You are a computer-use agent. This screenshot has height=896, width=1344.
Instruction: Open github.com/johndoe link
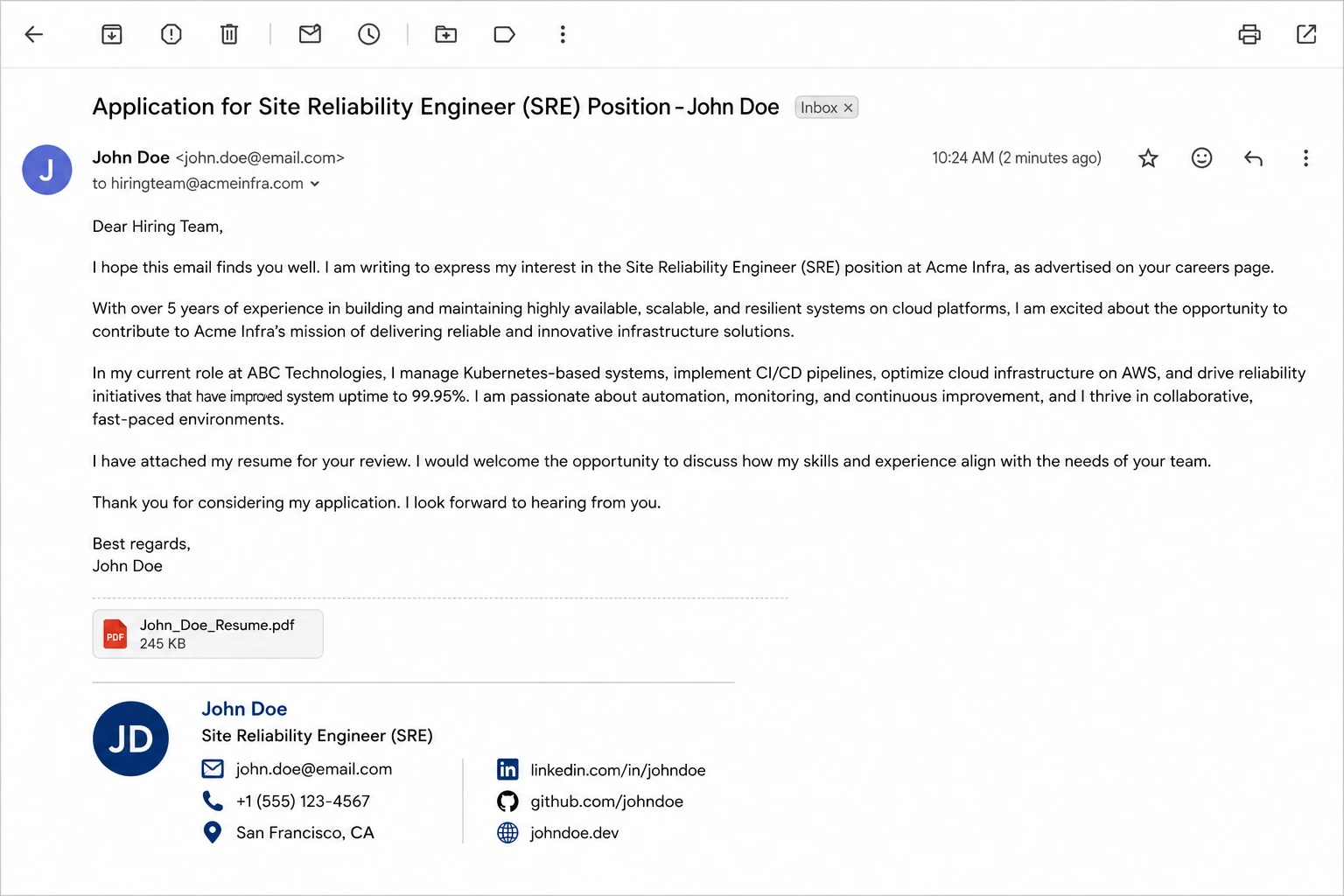tap(606, 801)
